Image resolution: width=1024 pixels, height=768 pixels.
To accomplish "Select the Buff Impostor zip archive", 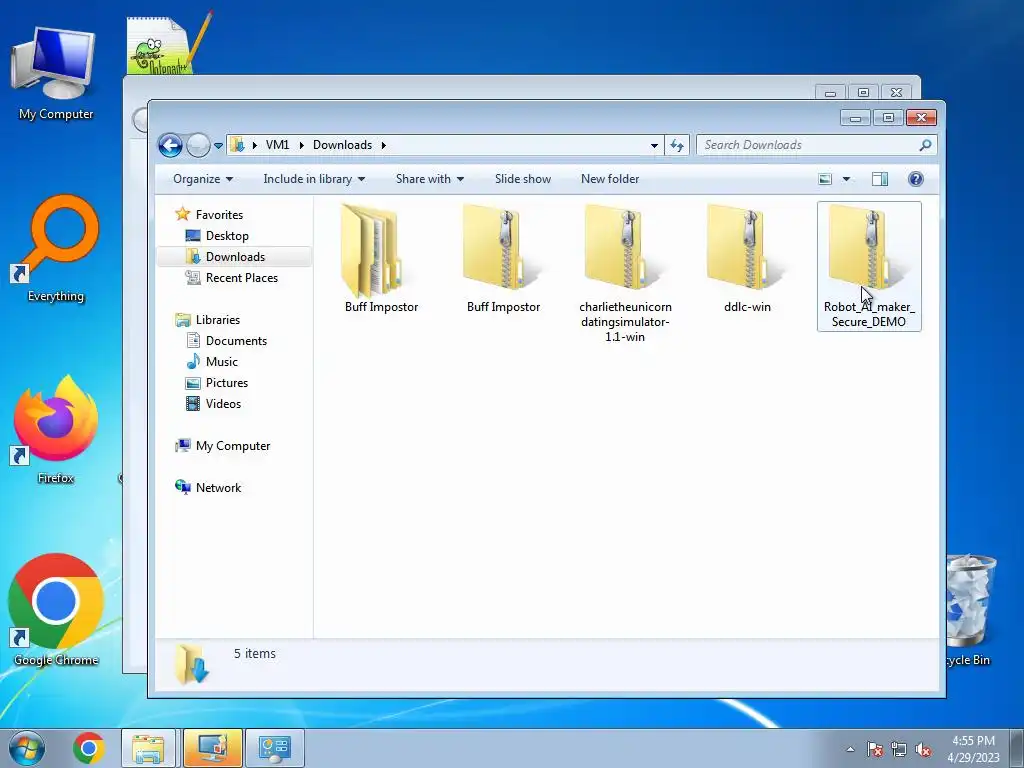I will click(x=503, y=259).
